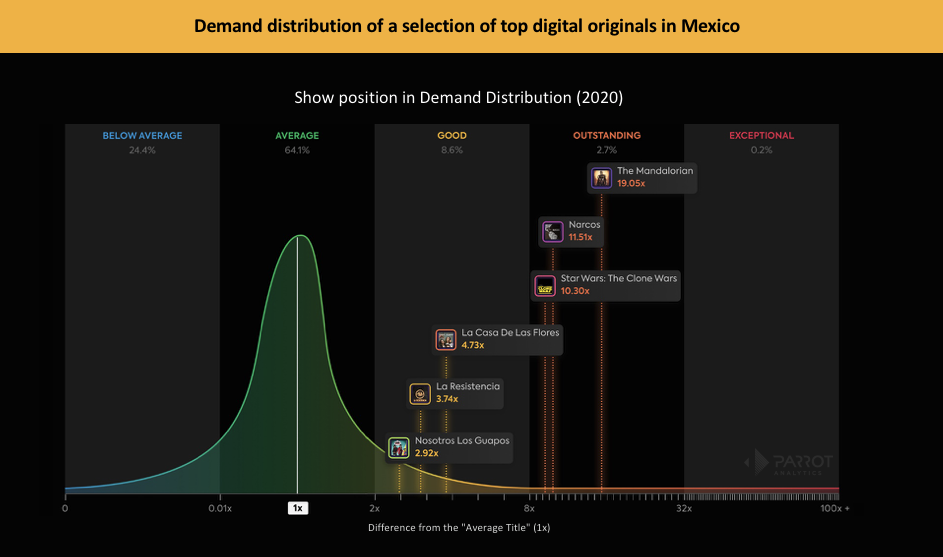The image size is (943, 557).
Task: Click the 8.6% percentage value
Action: pos(452,150)
